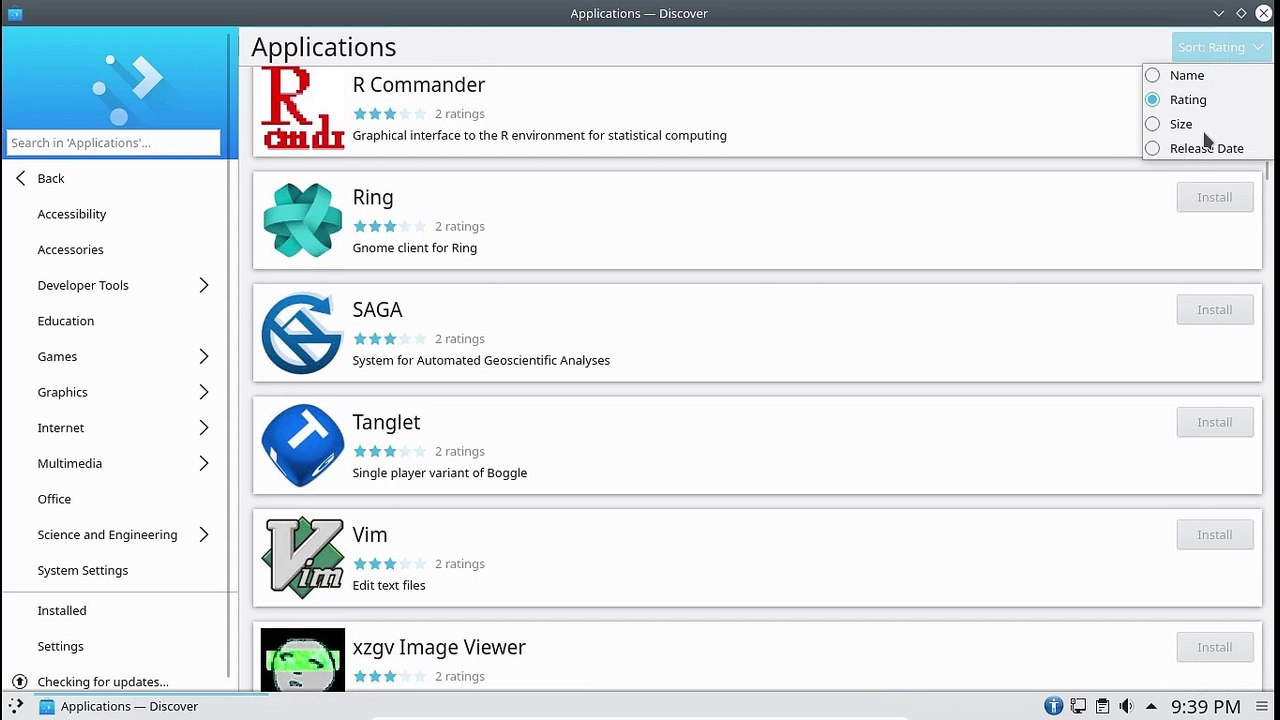Click the star rating of Tanglet
The width and height of the screenshot is (1280, 720).
390,451
